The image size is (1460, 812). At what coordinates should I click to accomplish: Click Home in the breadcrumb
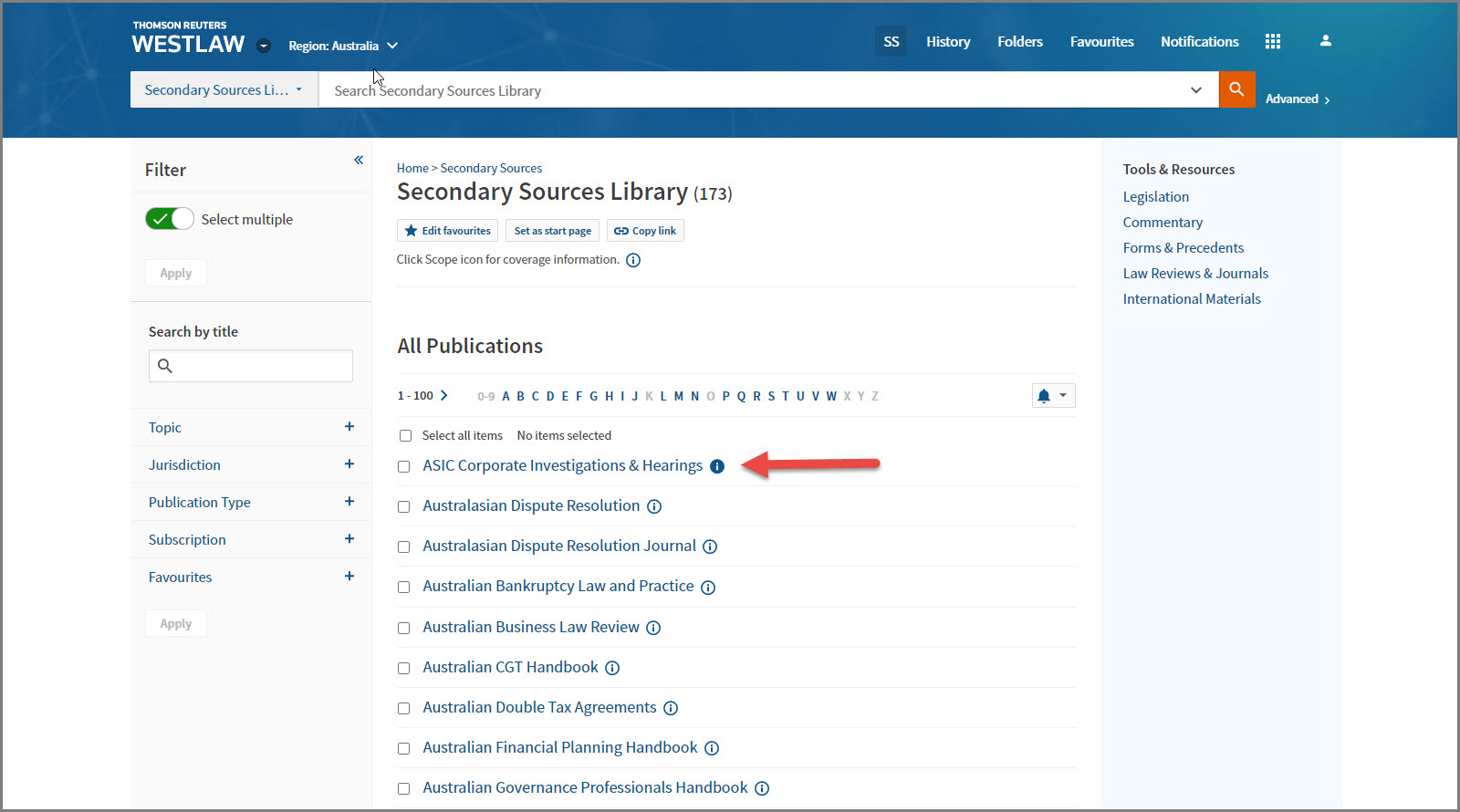[412, 168]
